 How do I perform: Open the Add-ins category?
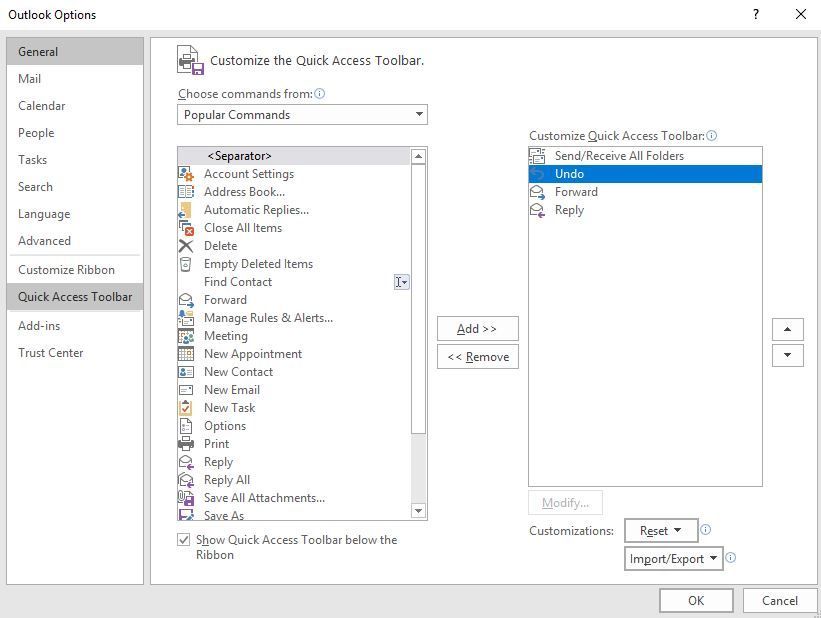[75, 326]
